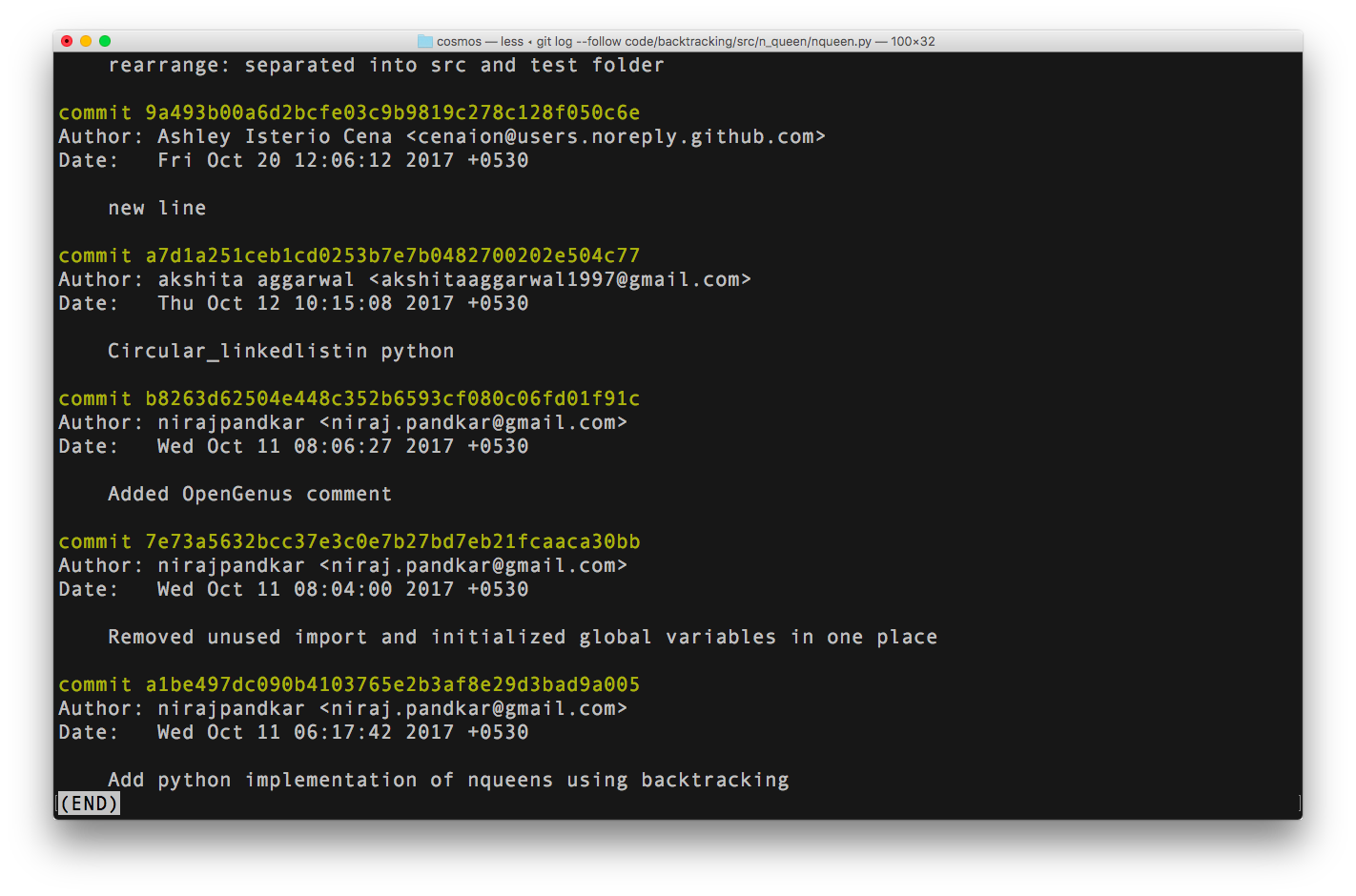This screenshot has height=896, width=1356.
Task: Select commit hash a1be497dc090b4103765e2b3af8e29d3bad9a005
Action: [x=393, y=684]
